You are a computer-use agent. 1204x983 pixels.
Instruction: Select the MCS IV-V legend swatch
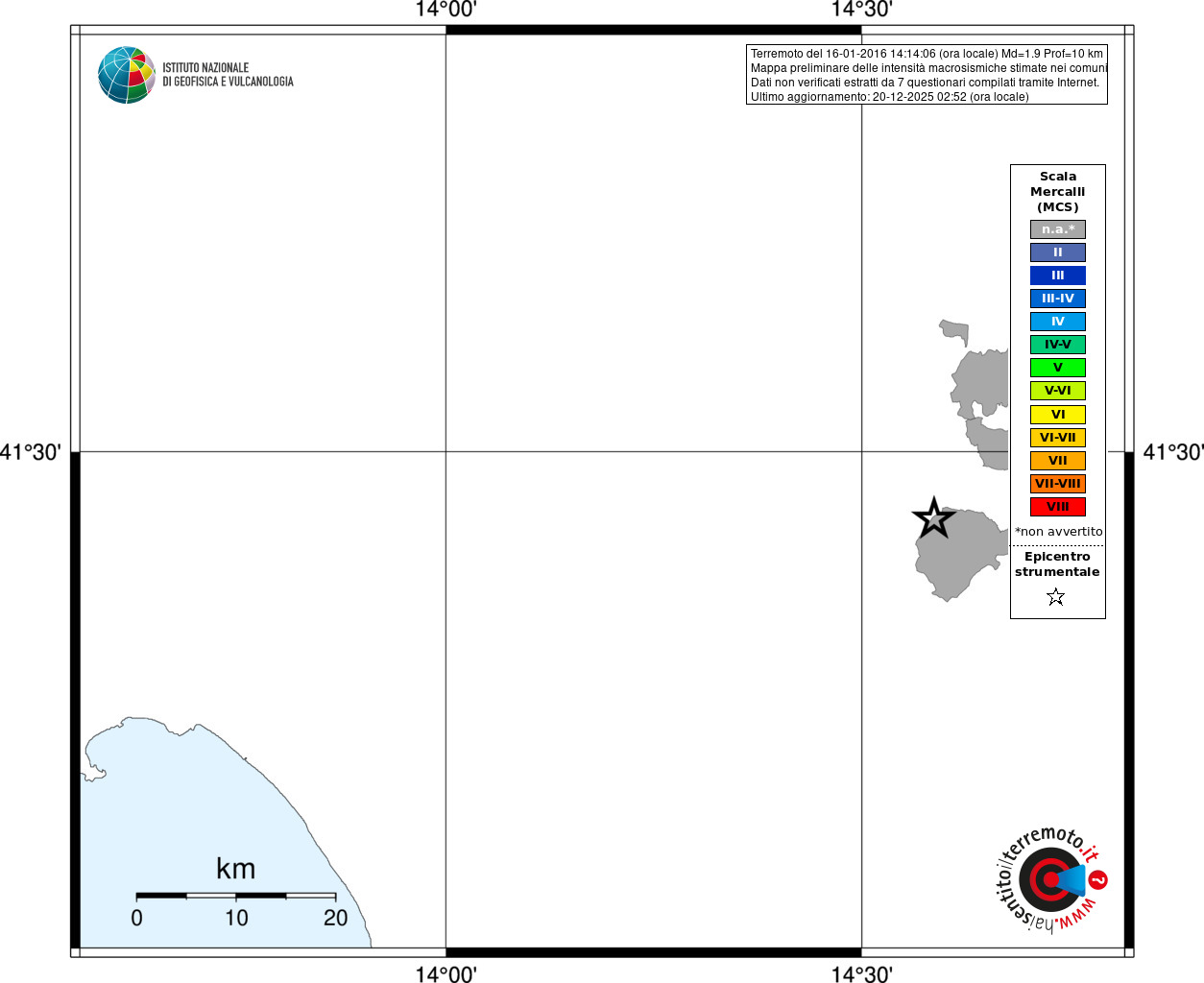tap(1058, 345)
